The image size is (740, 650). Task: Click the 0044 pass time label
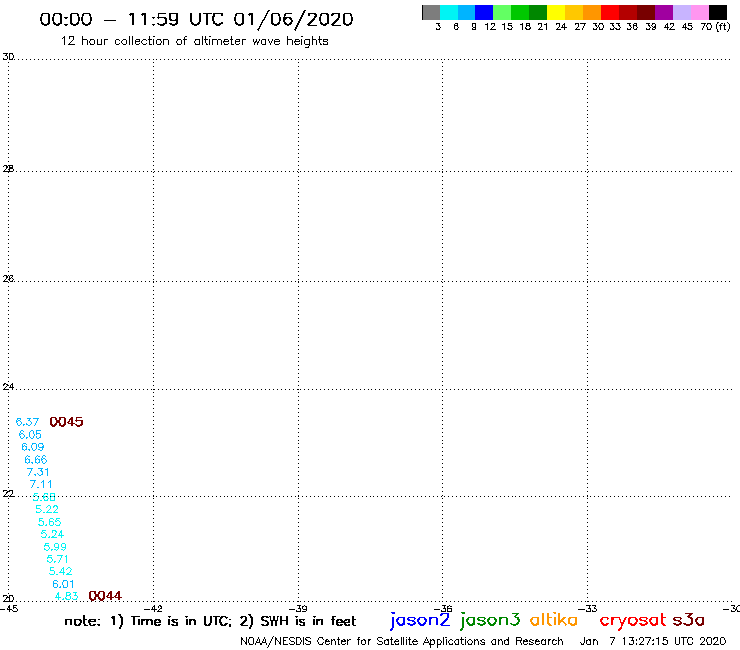105,596
